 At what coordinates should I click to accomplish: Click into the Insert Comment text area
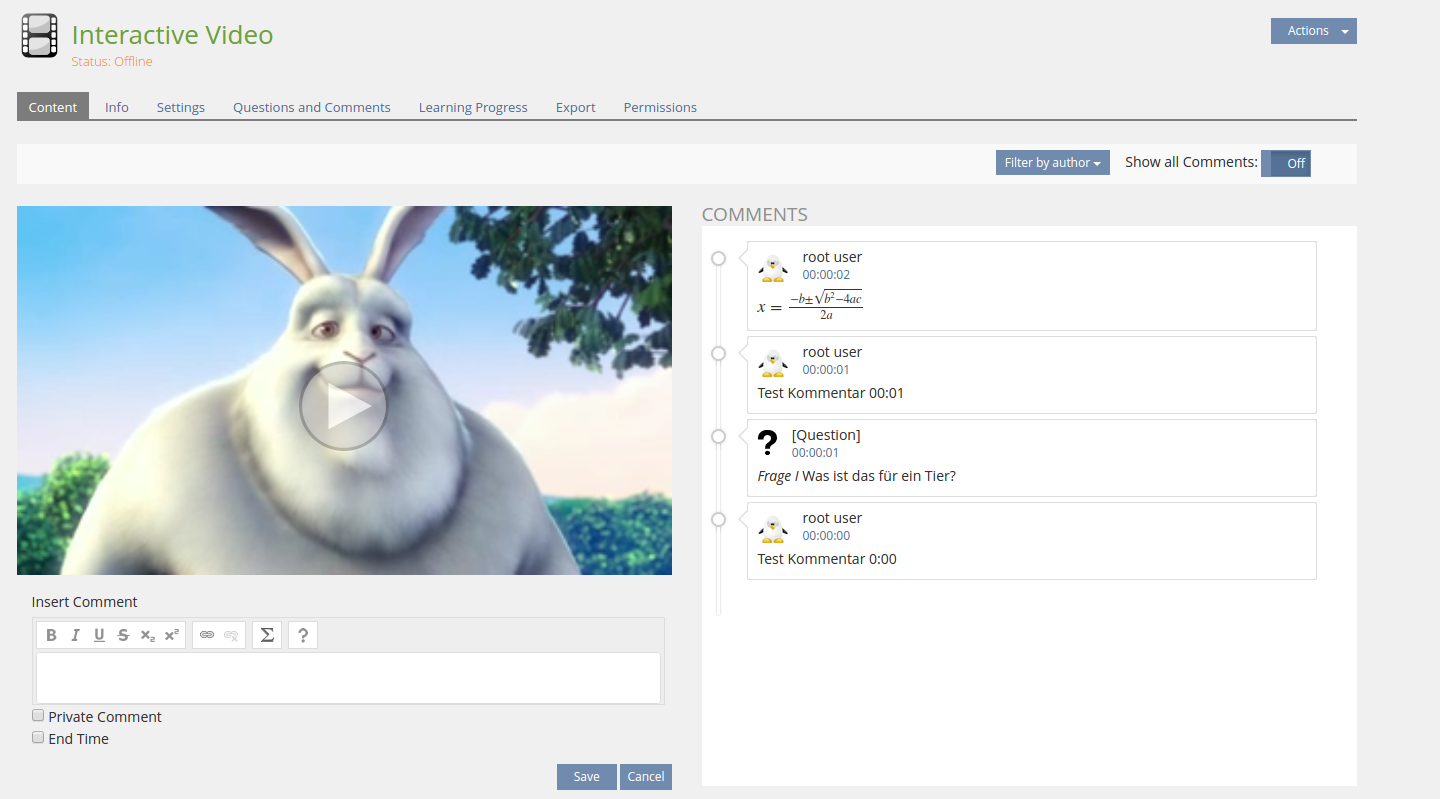[348, 678]
